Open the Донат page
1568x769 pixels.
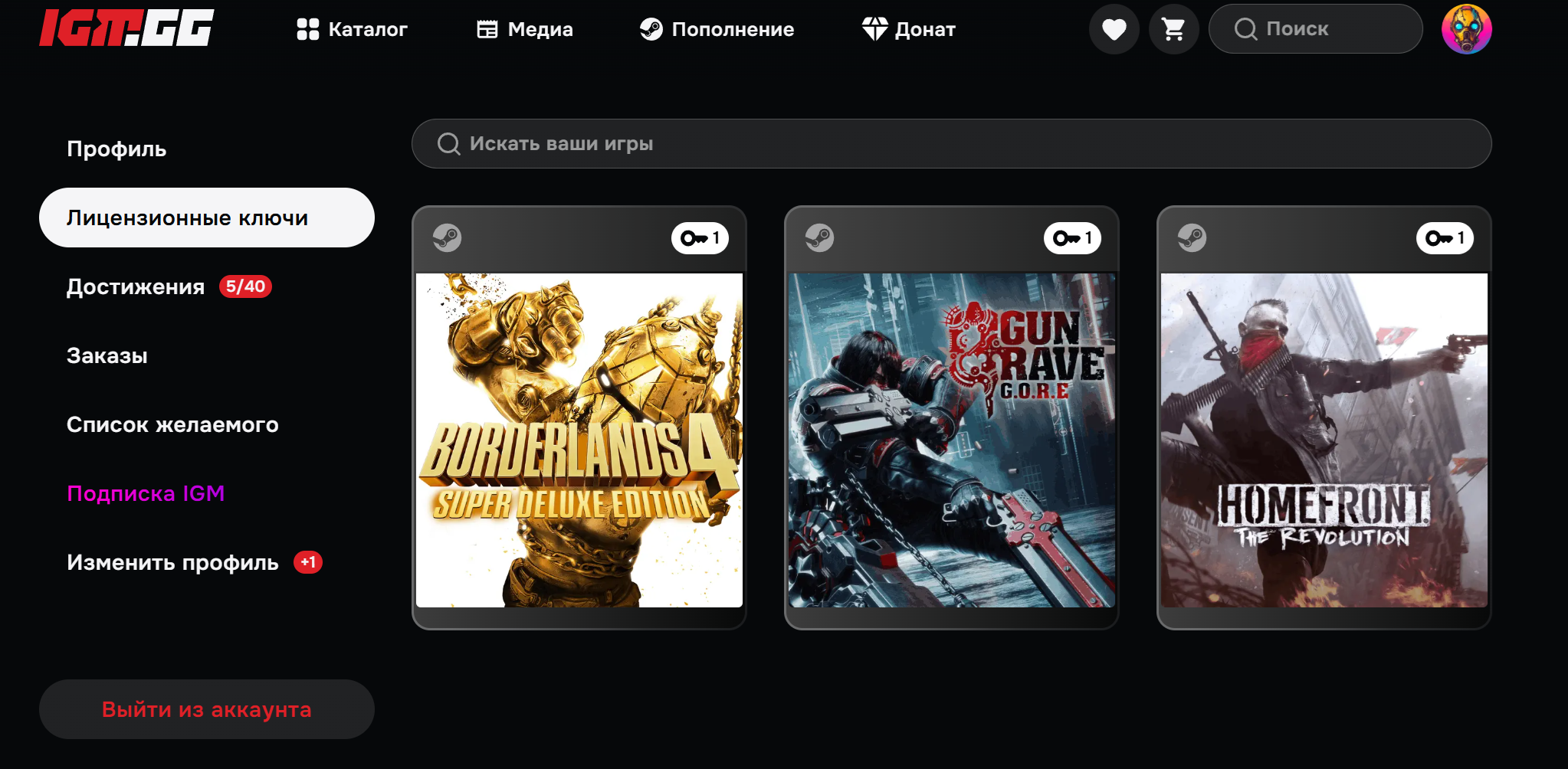click(x=908, y=29)
